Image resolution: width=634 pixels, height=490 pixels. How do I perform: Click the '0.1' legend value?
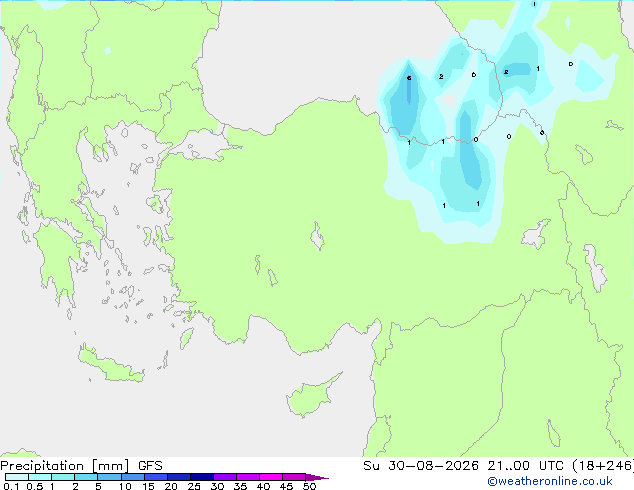11,486
